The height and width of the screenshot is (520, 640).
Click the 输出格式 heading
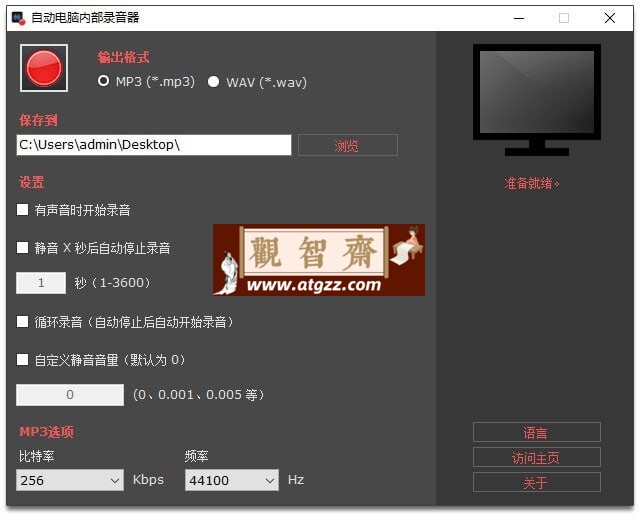(123, 57)
